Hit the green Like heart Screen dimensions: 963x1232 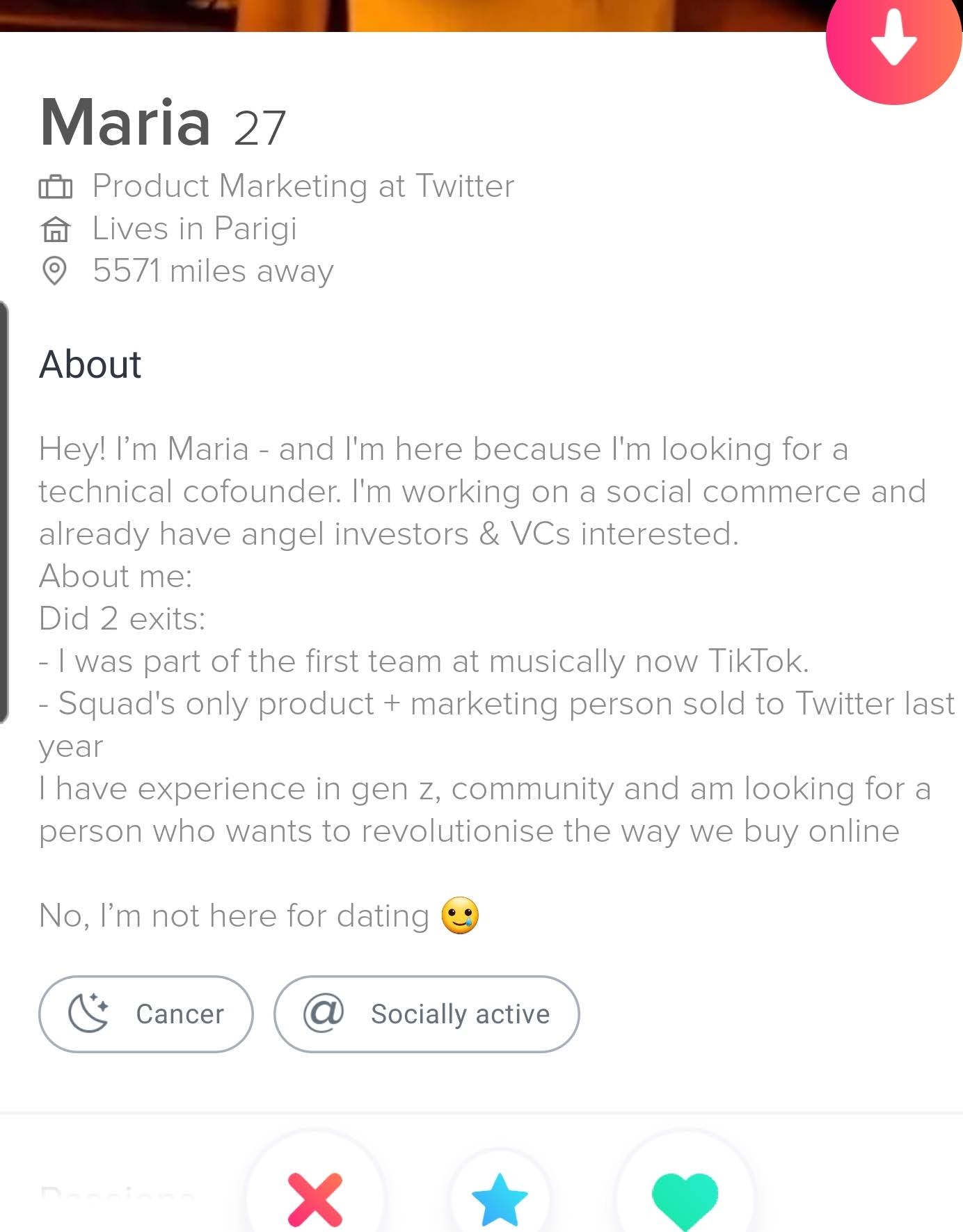(685, 1199)
